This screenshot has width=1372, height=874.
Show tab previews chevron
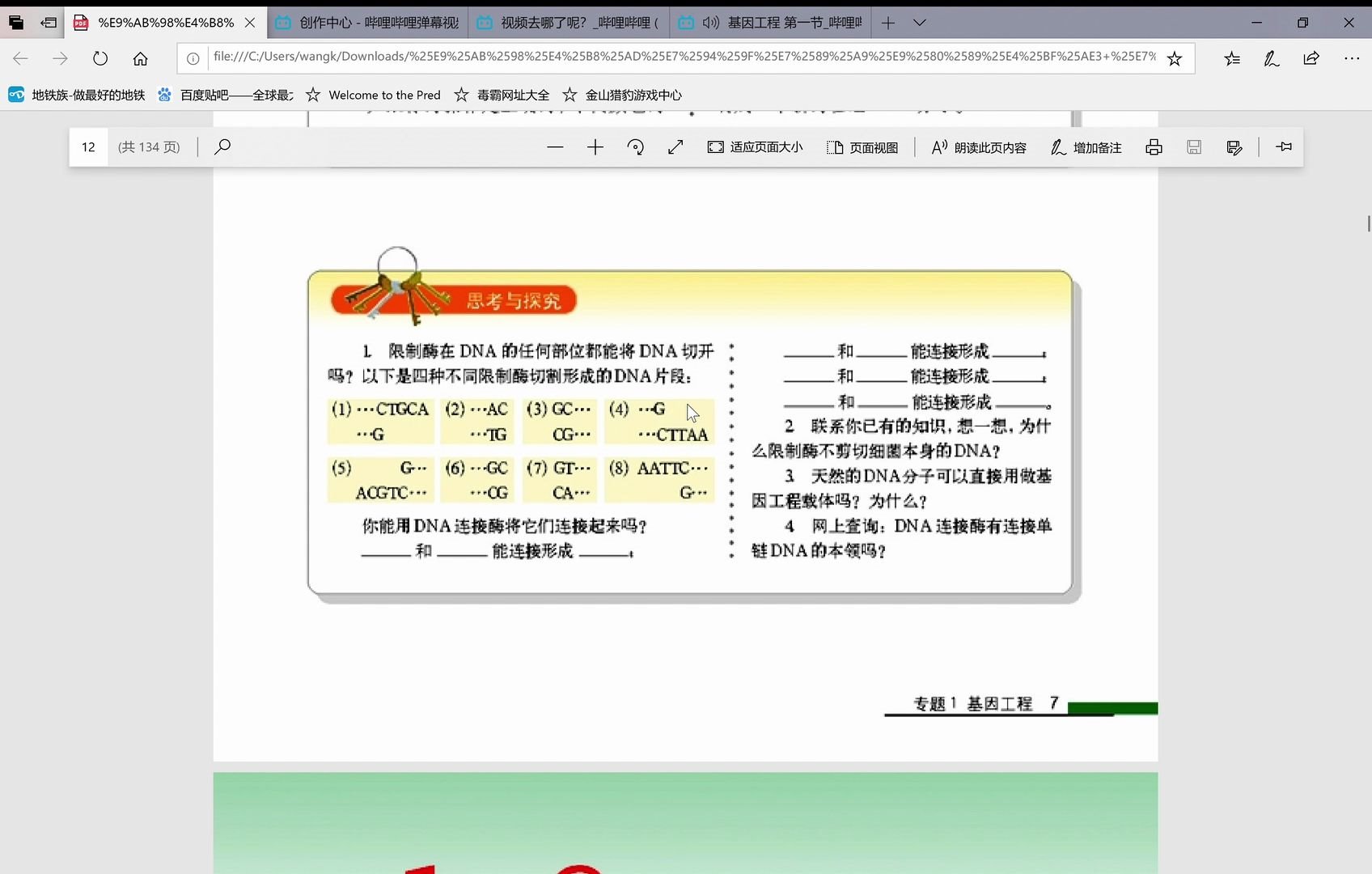coord(920,23)
